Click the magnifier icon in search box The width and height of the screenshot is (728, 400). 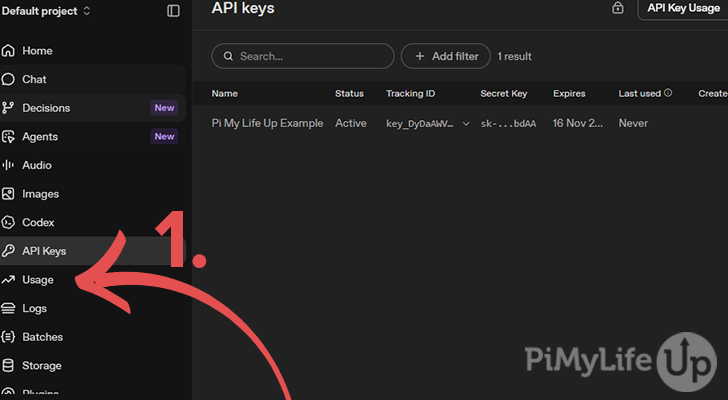coord(228,56)
